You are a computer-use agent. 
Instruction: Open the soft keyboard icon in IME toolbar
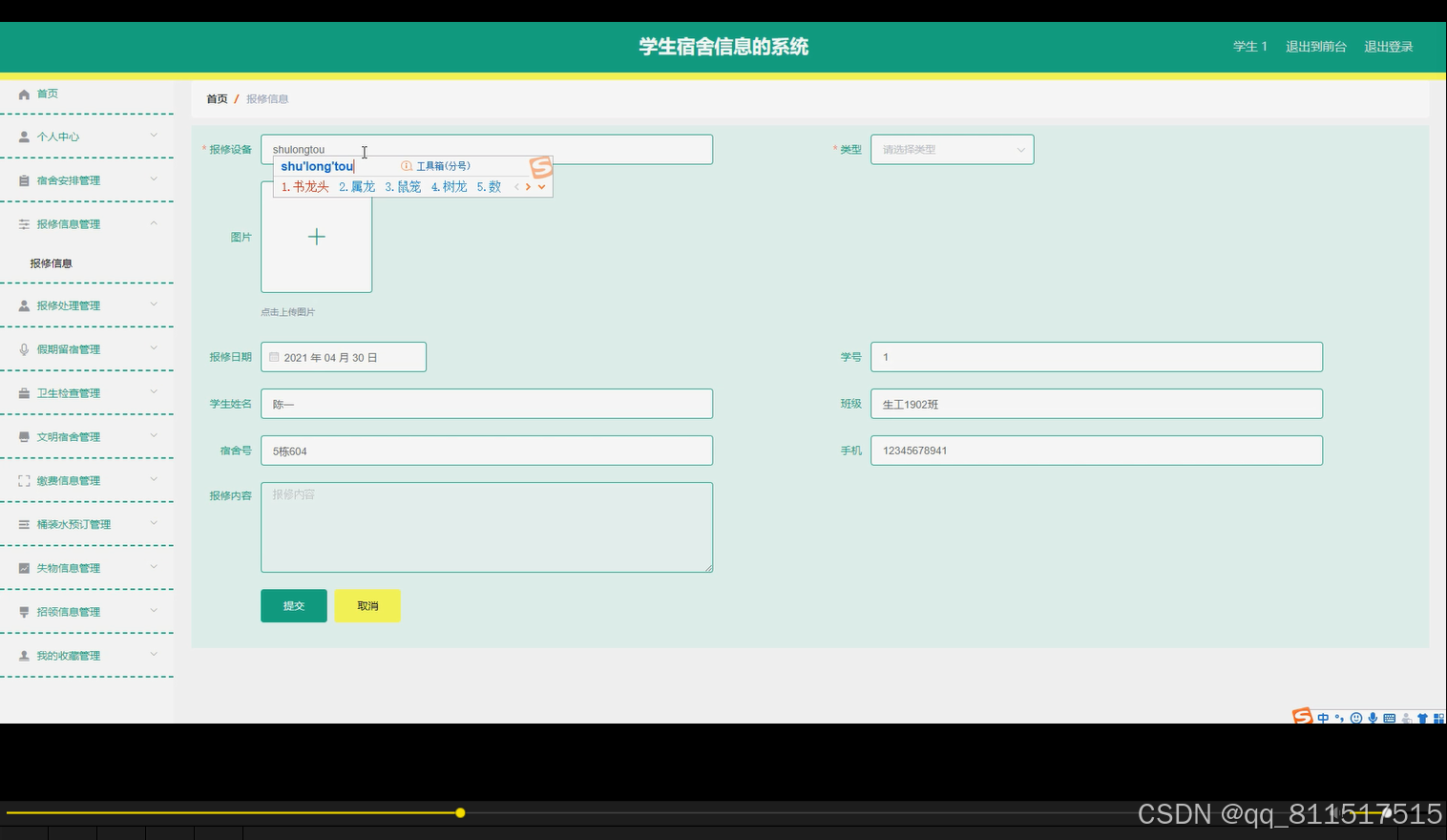coord(1389,718)
